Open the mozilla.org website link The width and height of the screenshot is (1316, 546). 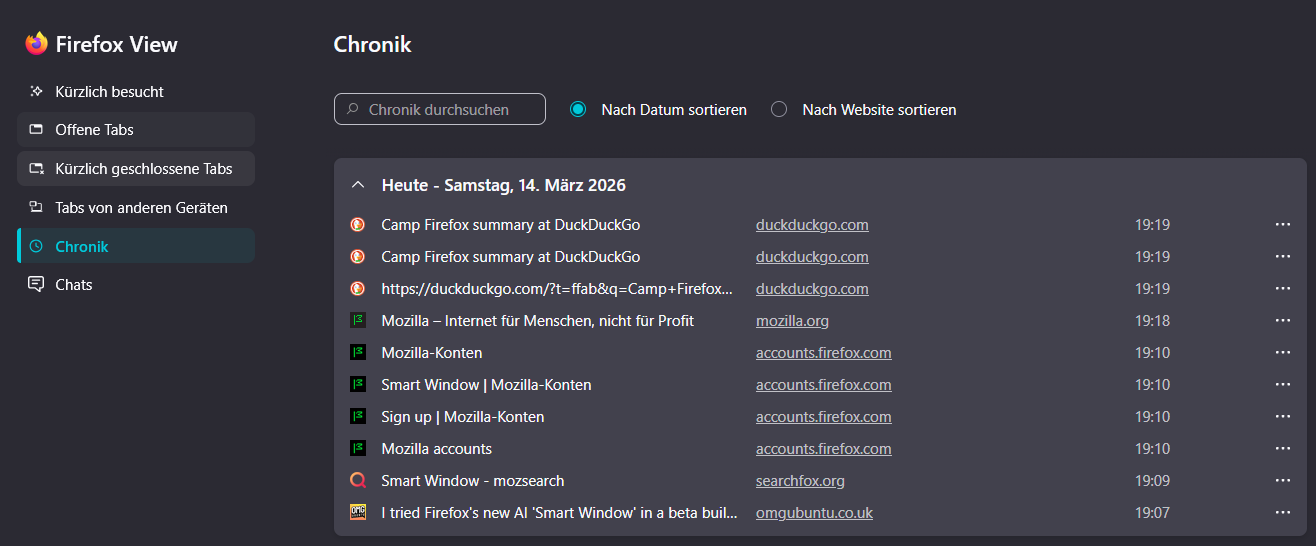792,321
